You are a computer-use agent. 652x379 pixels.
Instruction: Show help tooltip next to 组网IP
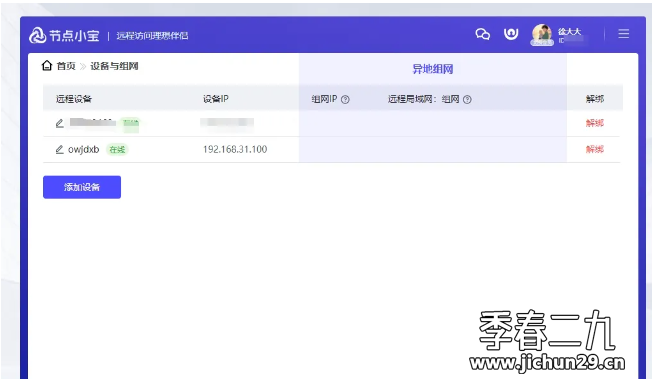(x=345, y=99)
